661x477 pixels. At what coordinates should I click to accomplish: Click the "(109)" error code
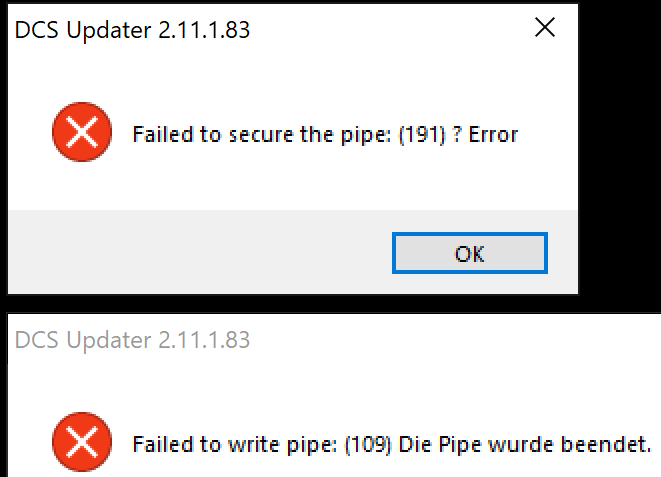(368, 445)
